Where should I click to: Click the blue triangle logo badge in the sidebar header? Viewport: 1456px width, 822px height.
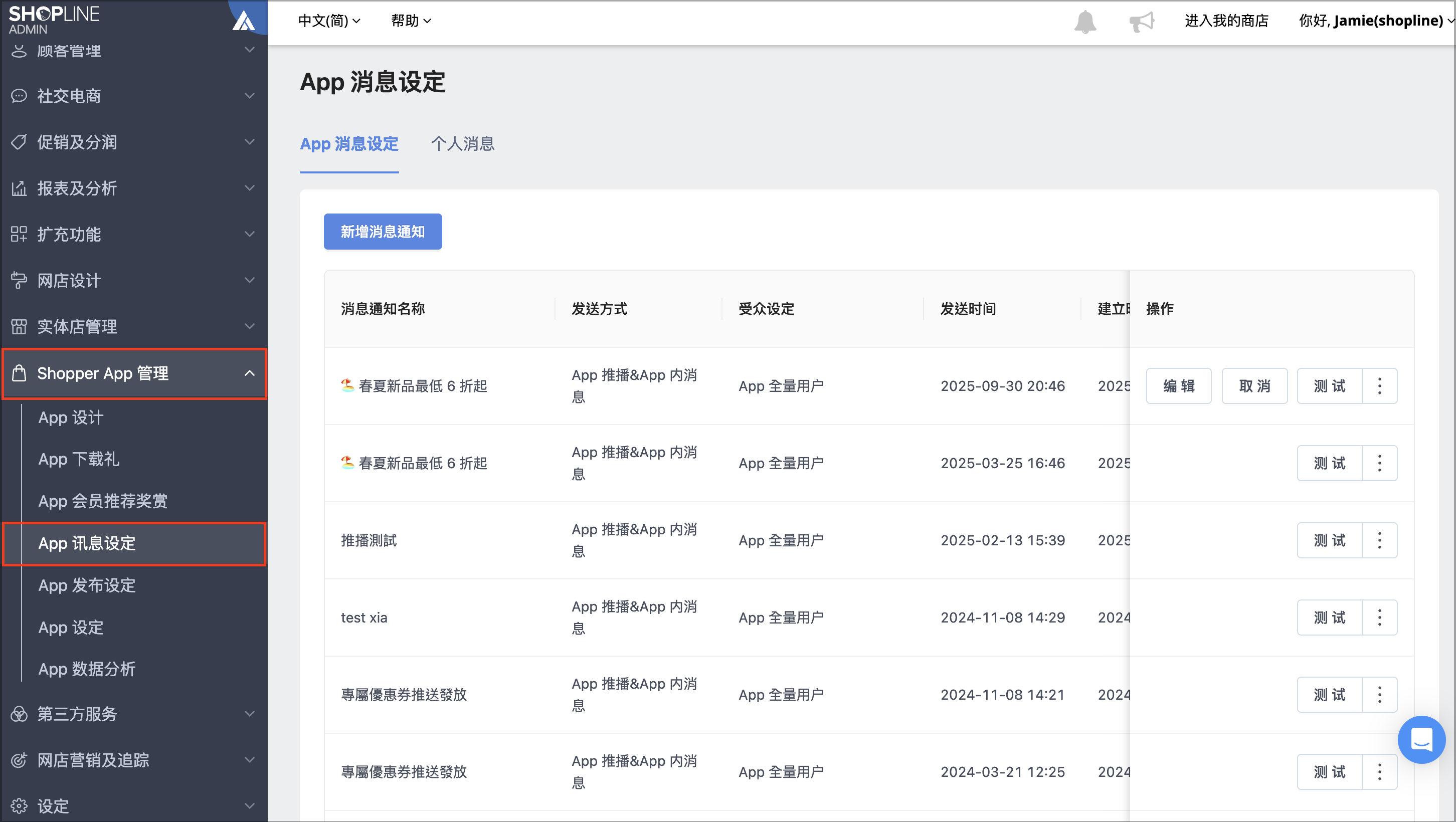tap(244, 21)
